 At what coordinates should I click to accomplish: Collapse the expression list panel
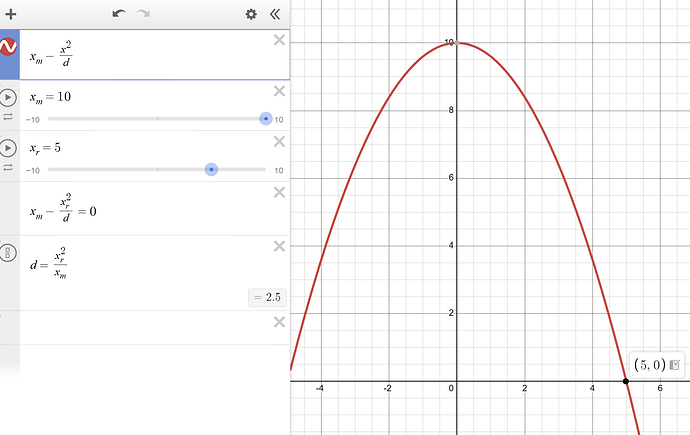[x=275, y=14]
